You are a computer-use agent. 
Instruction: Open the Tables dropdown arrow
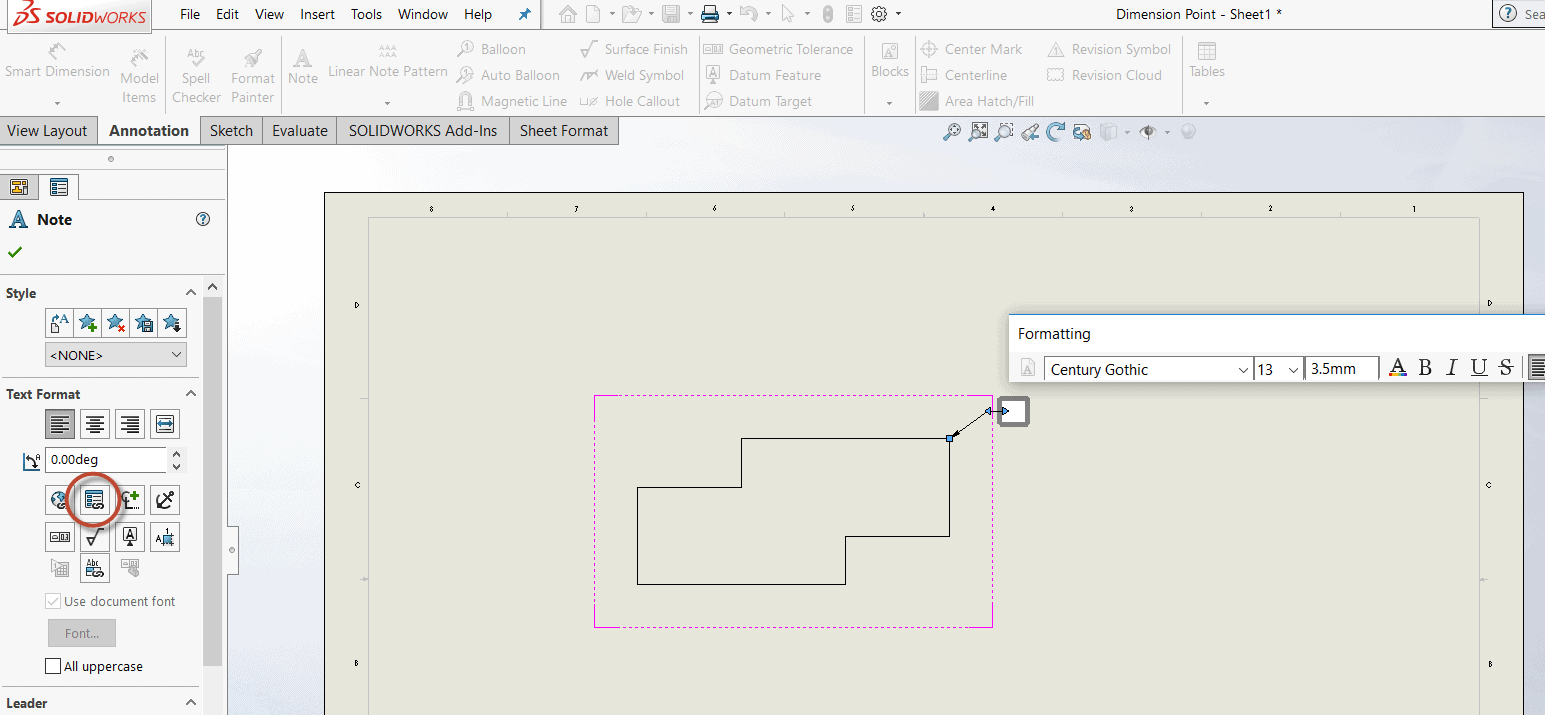1206,102
